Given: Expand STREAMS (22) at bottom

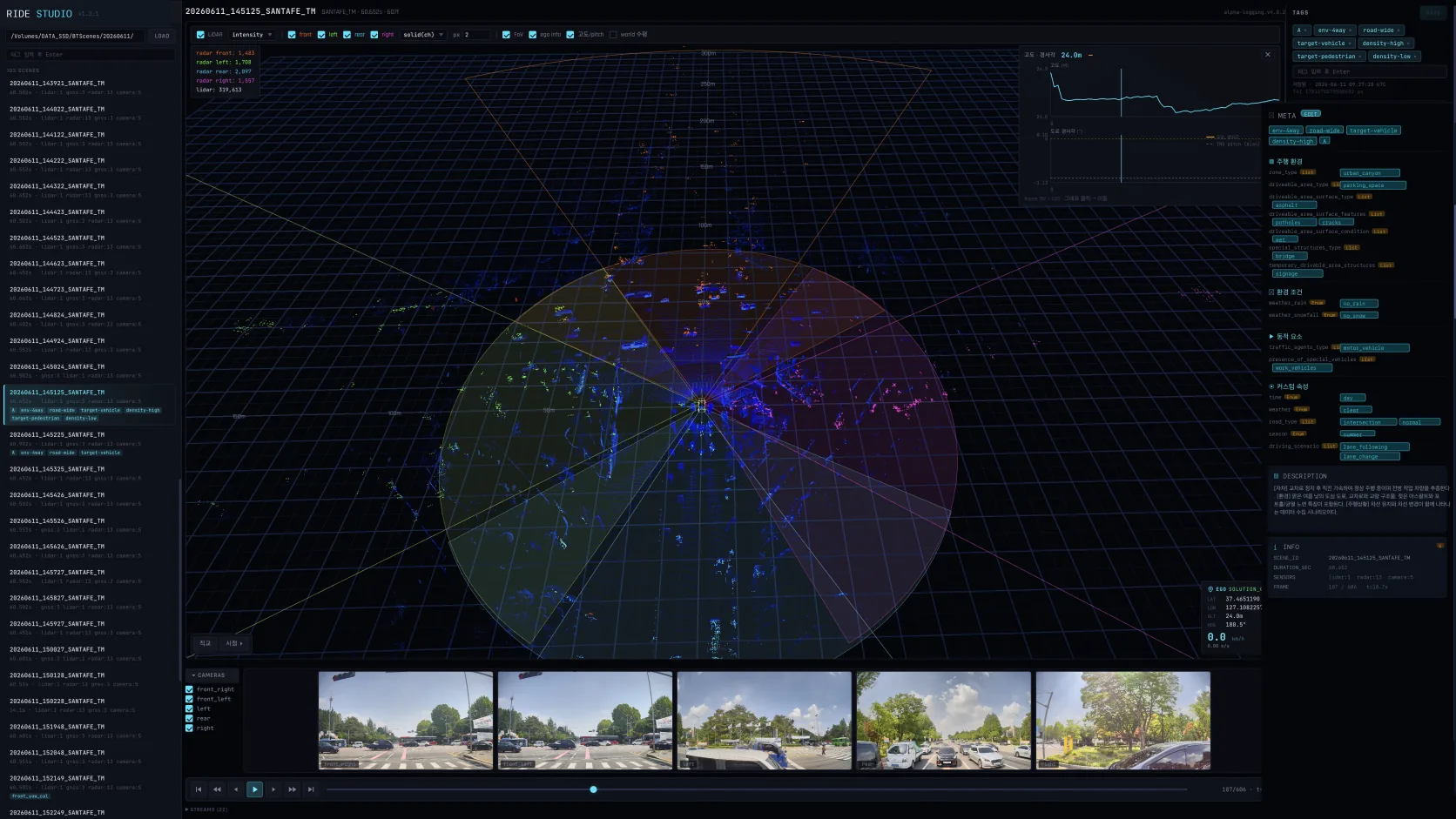Looking at the screenshot, I should 206,809.
